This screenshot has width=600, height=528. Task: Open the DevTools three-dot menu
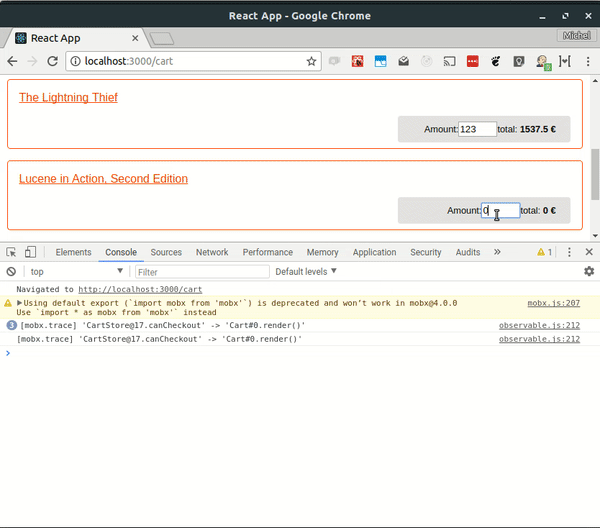(569, 253)
